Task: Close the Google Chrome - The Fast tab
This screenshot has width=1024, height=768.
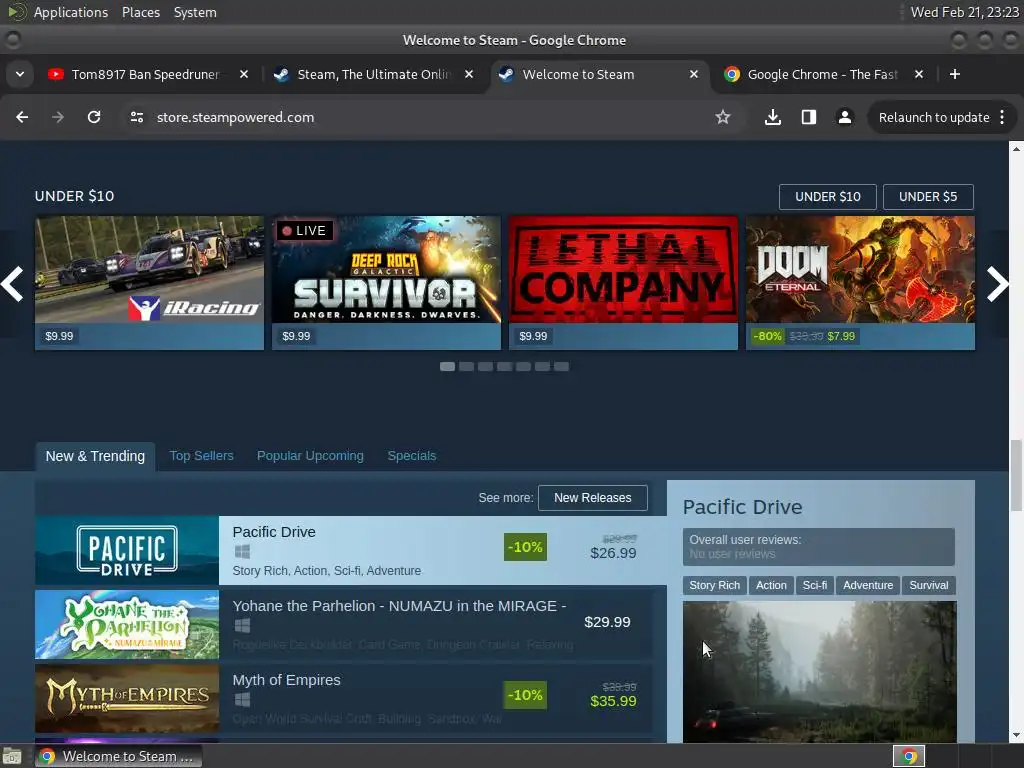Action: click(919, 74)
